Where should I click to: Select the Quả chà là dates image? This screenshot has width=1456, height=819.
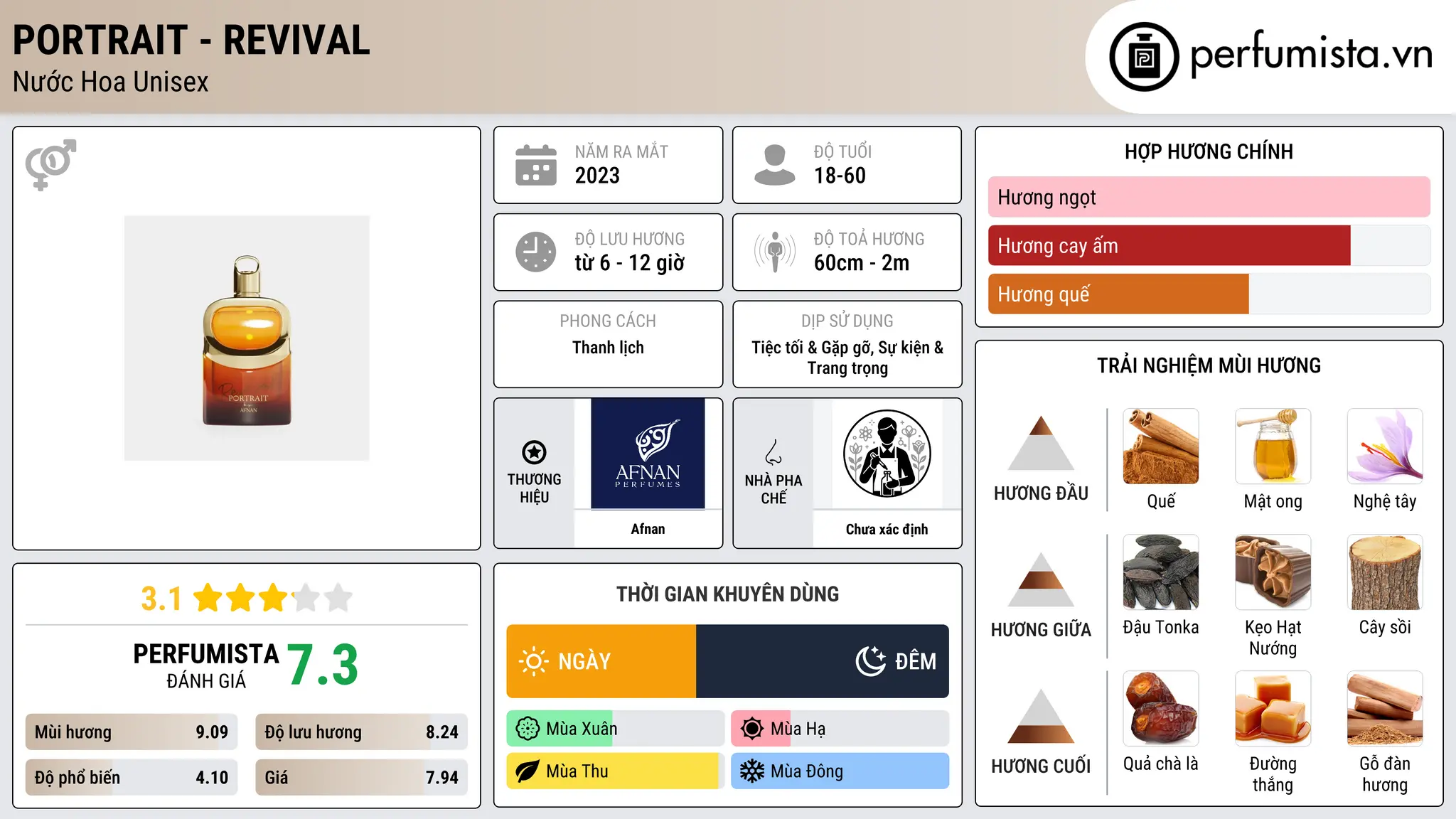click(x=1161, y=709)
